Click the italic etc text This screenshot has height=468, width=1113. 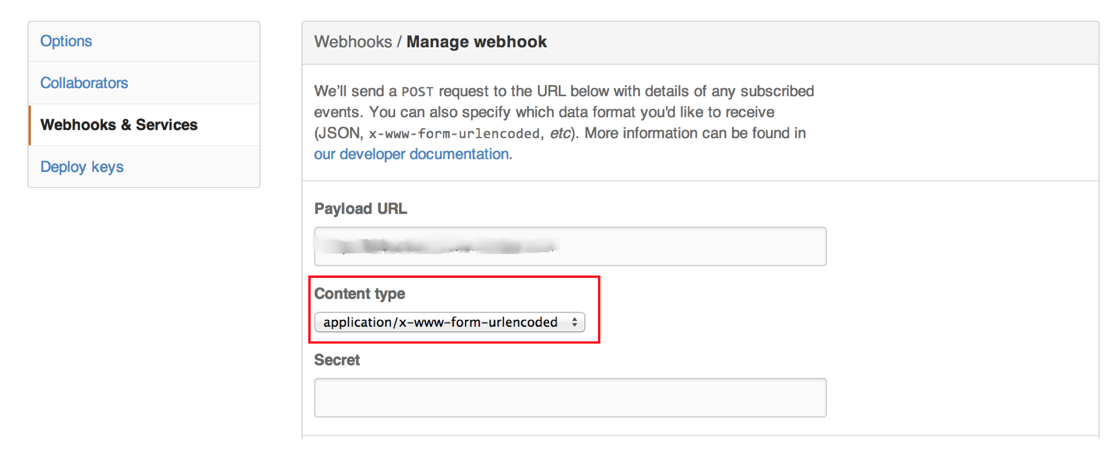(562, 133)
